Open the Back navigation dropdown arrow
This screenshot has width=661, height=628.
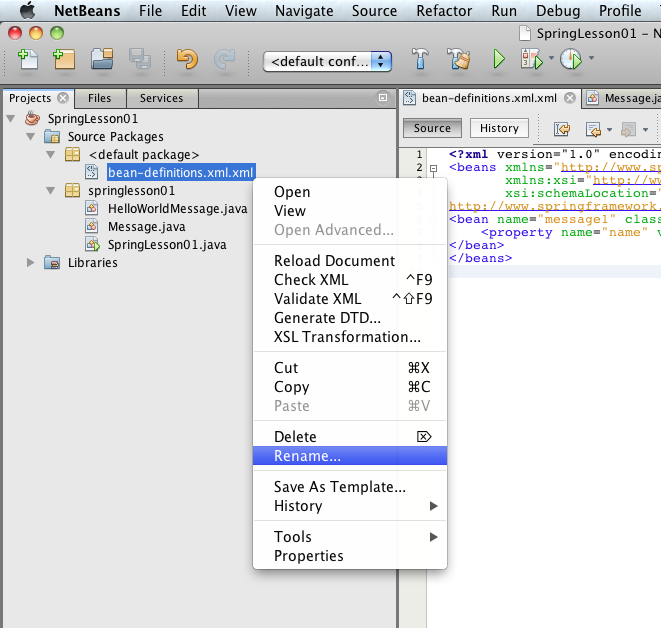click(609, 130)
